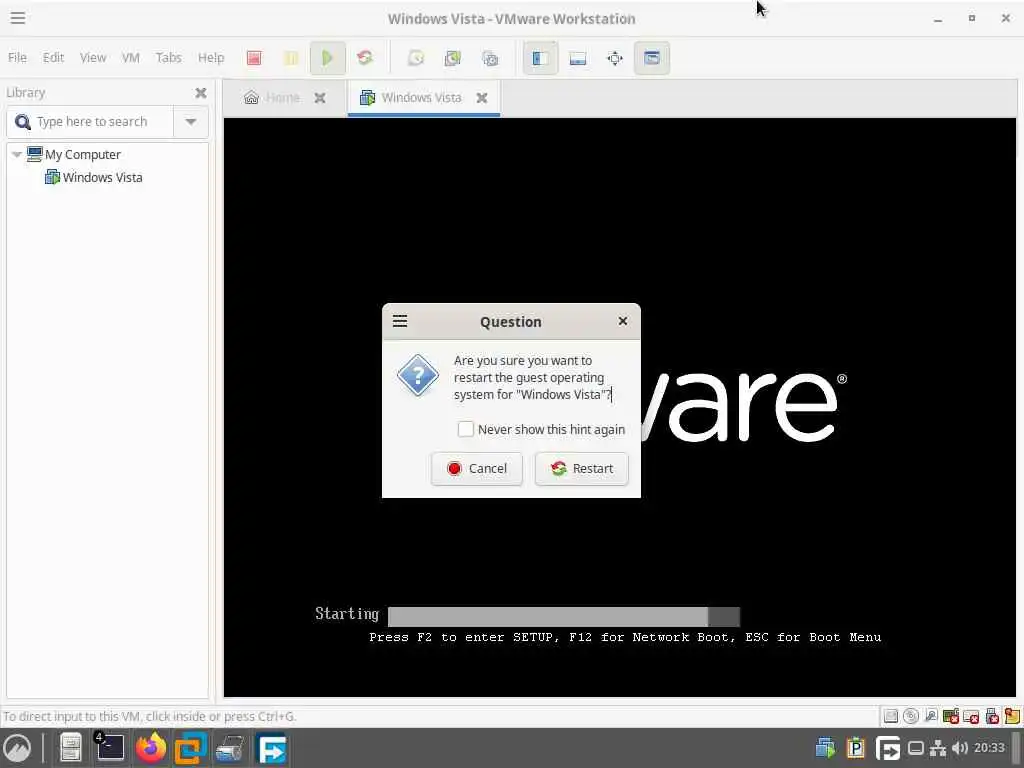Click the Restart guest toolbar icon
The image size is (1024, 768).
tap(364, 57)
